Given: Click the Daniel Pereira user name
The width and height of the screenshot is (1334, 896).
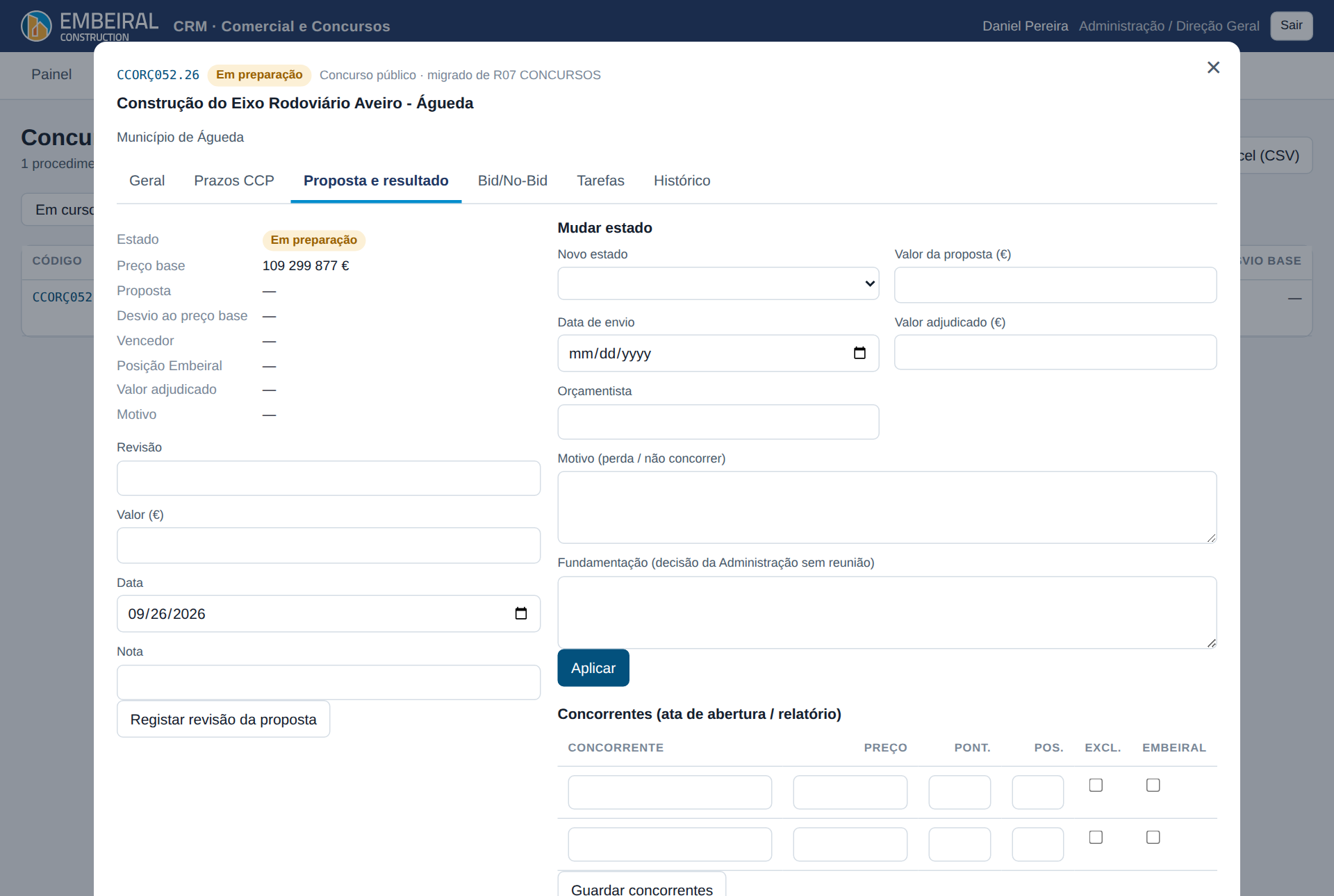Looking at the screenshot, I should click(x=1025, y=26).
